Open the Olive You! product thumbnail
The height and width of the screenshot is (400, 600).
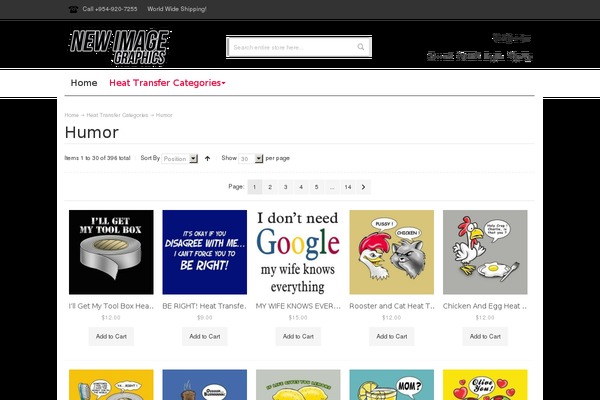pos(485,385)
